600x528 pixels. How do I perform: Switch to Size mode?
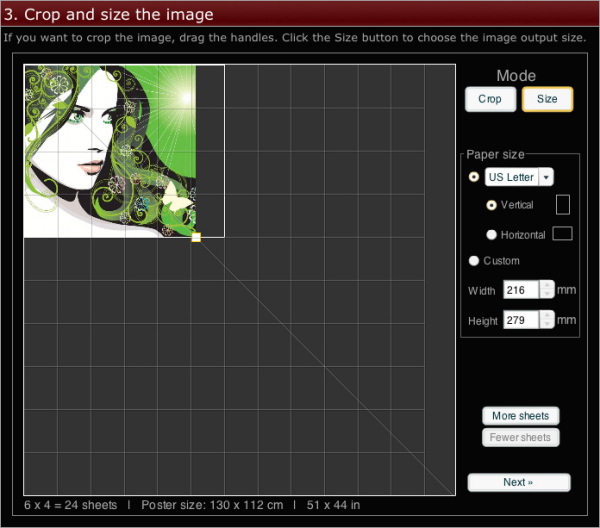tap(547, 99)
